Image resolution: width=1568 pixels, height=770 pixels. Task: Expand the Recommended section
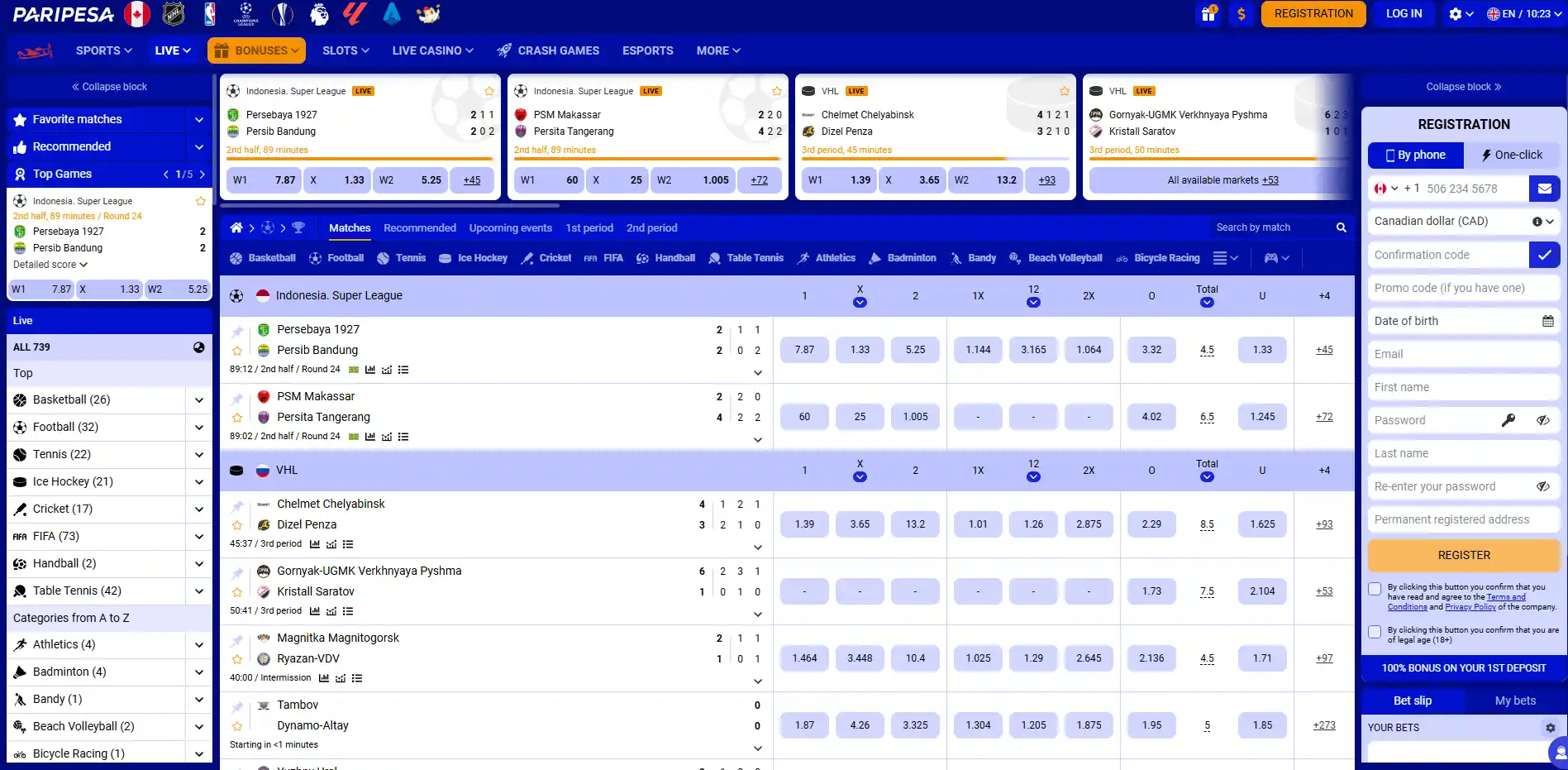tap(198, 147)
